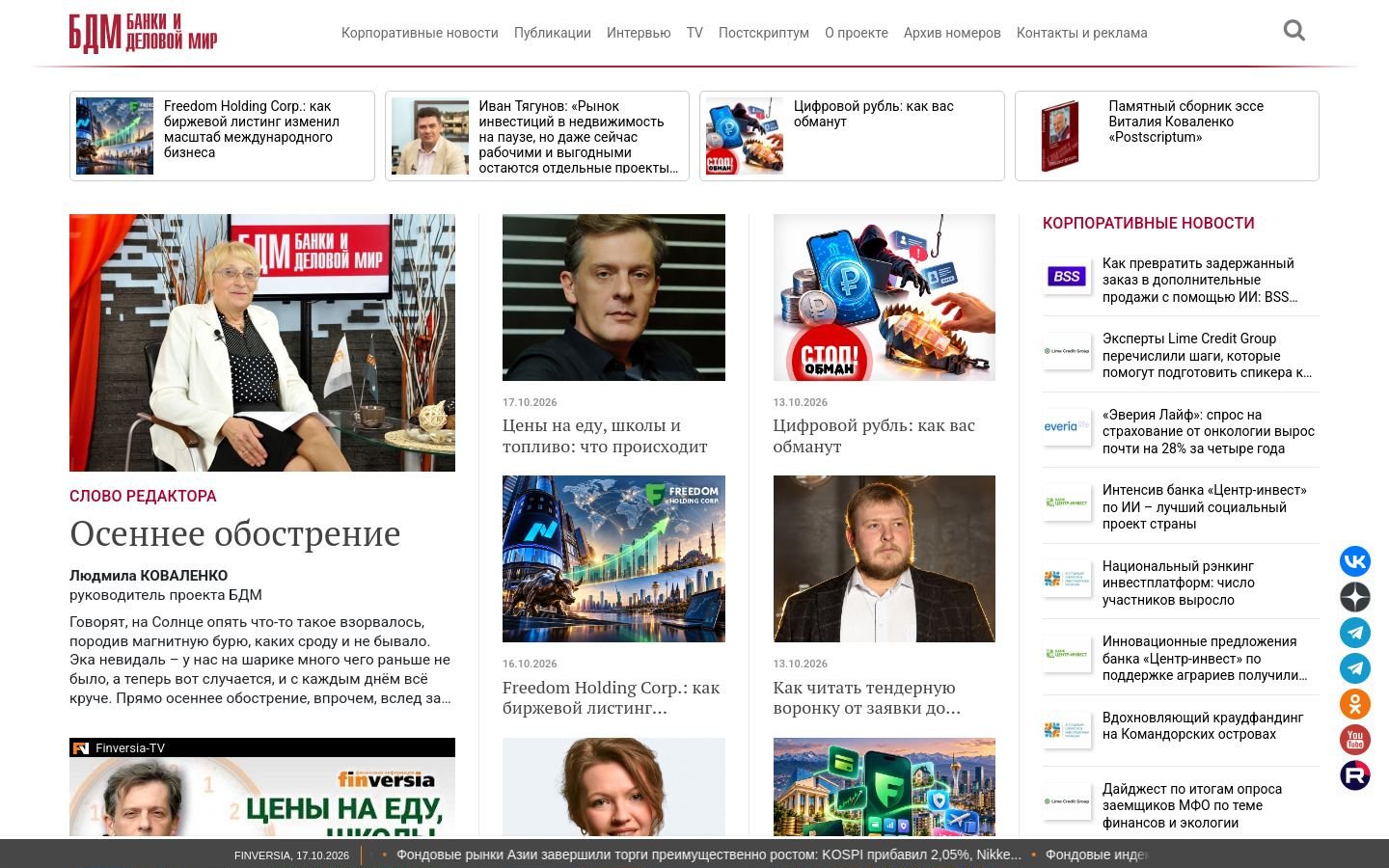This screenshot has width=1389, height=868.
Task: Open «Архив номеров» in the navigation
Action: 952,33
